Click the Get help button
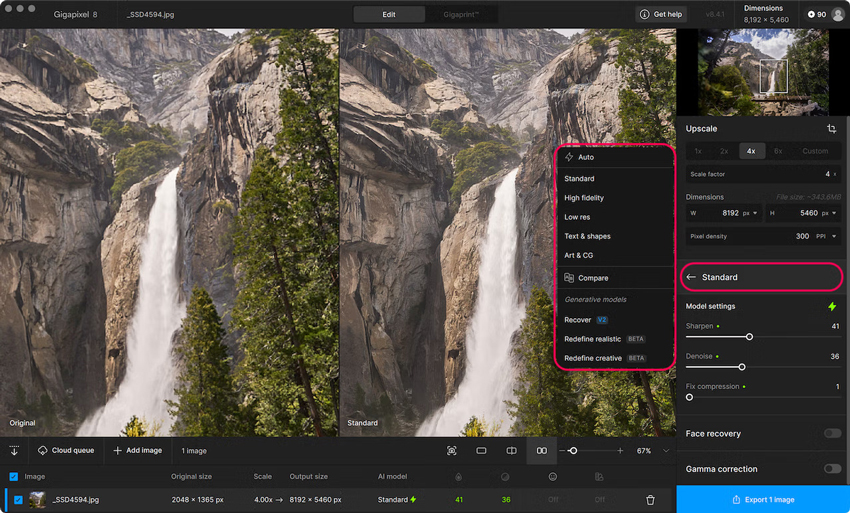850x513 pixels. 661,15
